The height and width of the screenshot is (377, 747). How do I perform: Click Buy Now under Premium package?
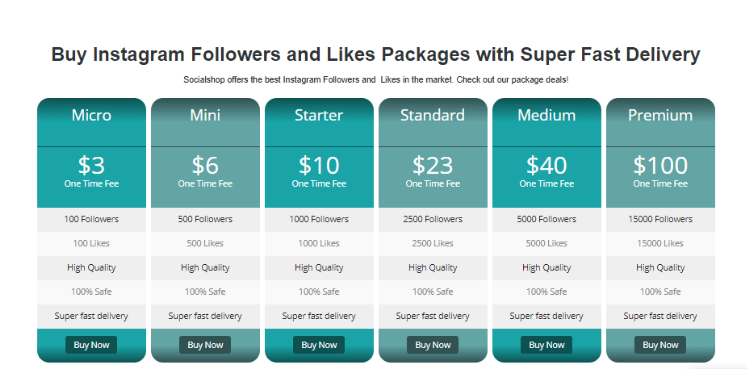click(x=660, y=345)
